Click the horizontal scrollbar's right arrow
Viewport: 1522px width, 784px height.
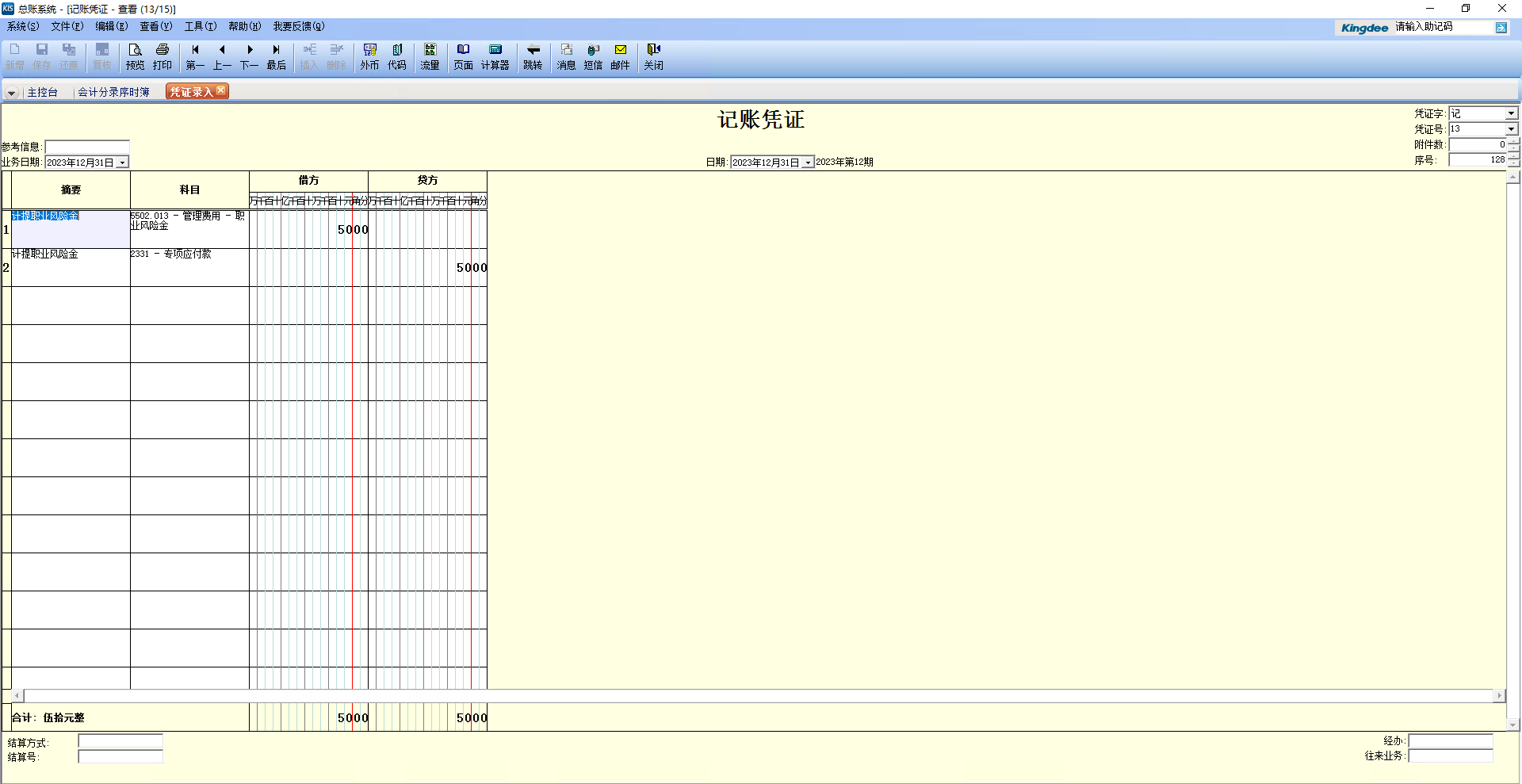point(1498,696)
